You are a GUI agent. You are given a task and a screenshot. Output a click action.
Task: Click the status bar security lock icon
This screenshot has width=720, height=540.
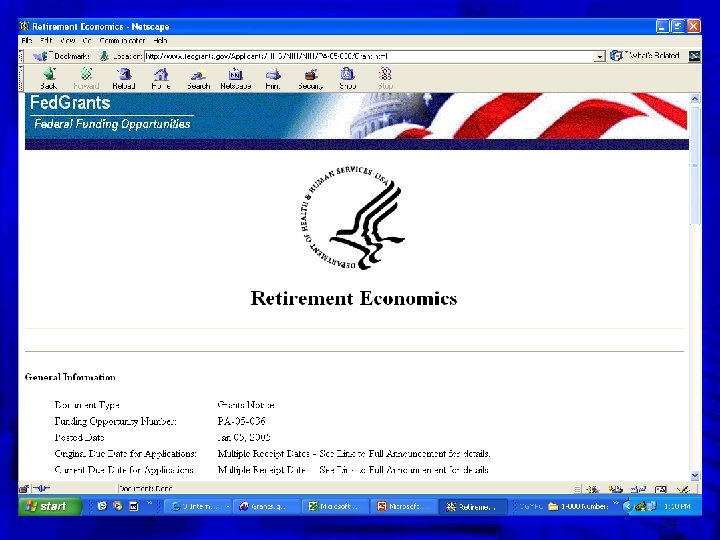(24, 489)
